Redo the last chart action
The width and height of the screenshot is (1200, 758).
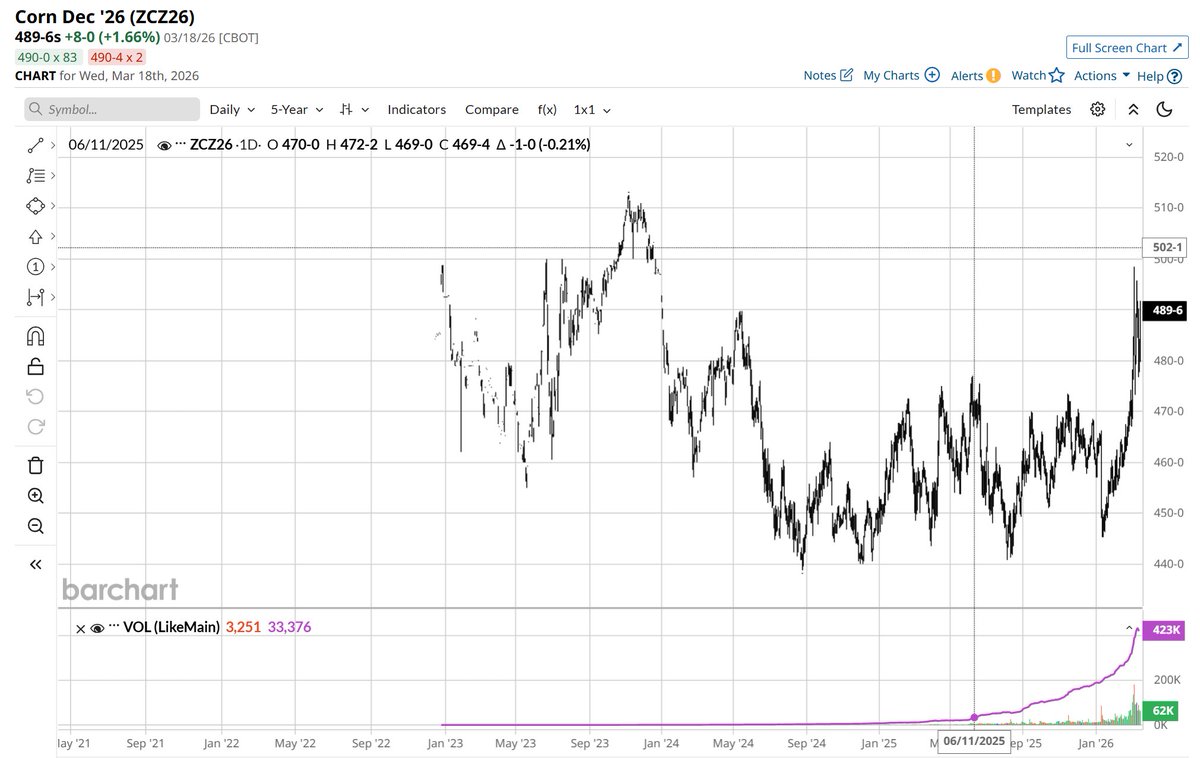[36, 427]
